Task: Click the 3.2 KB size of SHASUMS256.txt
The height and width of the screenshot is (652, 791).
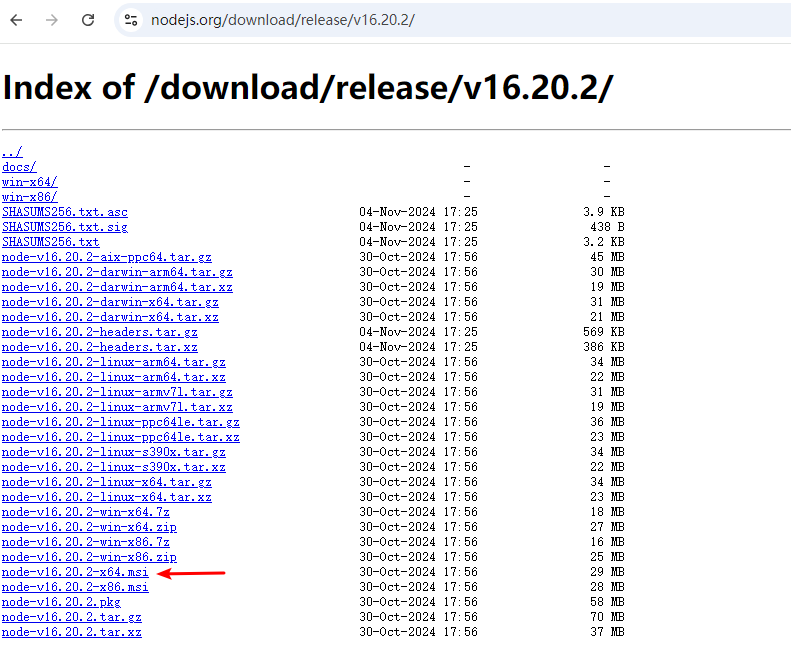Action: 604,242
